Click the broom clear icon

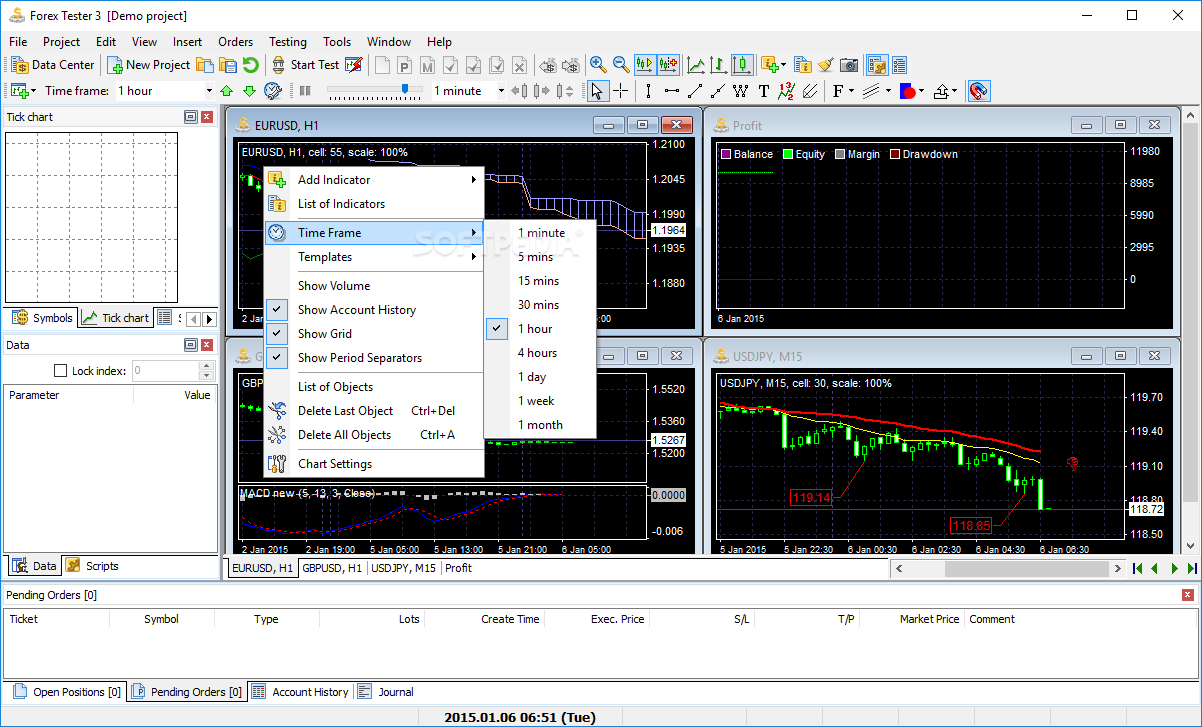pyautogui.click(x=826, y=65)
